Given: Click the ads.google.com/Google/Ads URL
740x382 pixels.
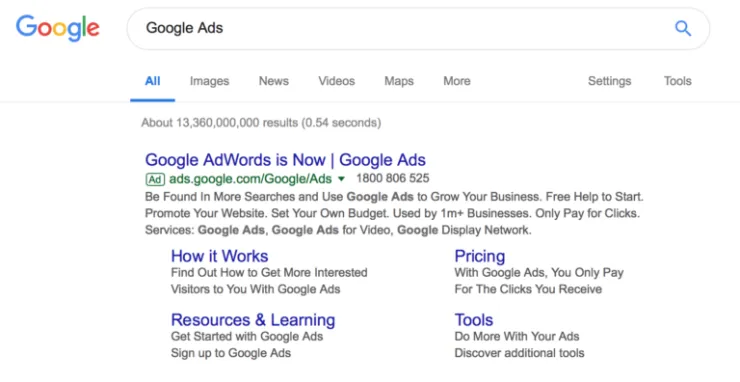Looking at the screenshot, I should [x=251, y=179].
